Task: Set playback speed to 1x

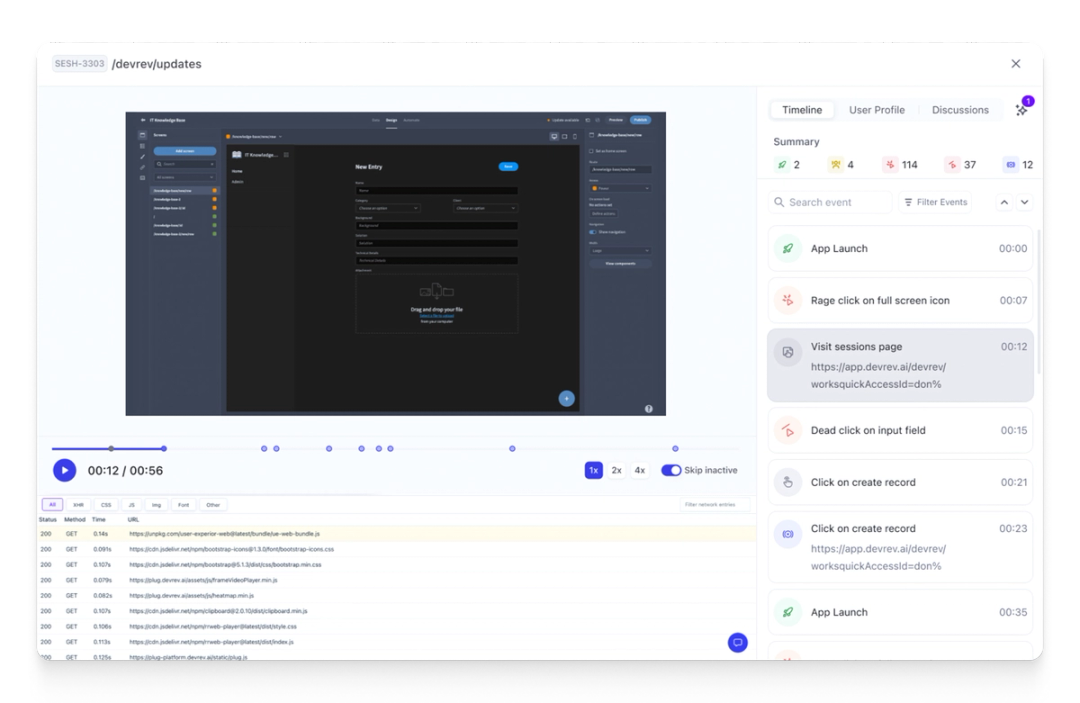Action: point(593,470)
